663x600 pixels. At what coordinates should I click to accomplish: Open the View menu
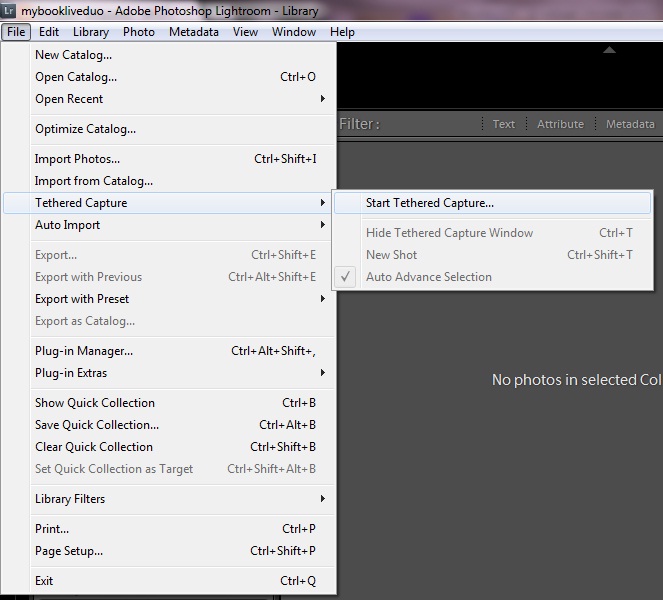click(x=245, y=32)
